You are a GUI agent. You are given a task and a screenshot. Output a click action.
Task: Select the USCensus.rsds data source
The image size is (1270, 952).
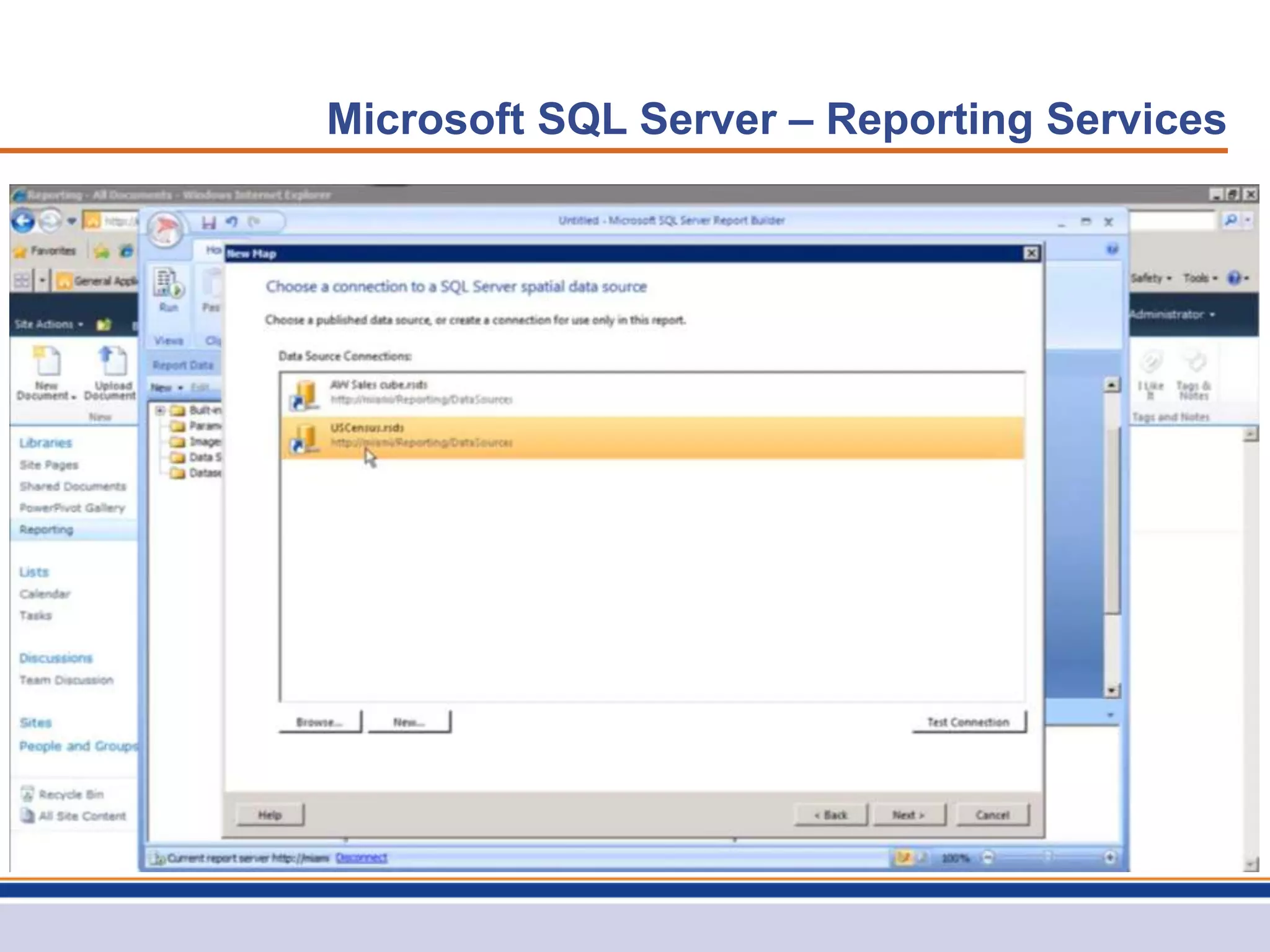point(652,437)
